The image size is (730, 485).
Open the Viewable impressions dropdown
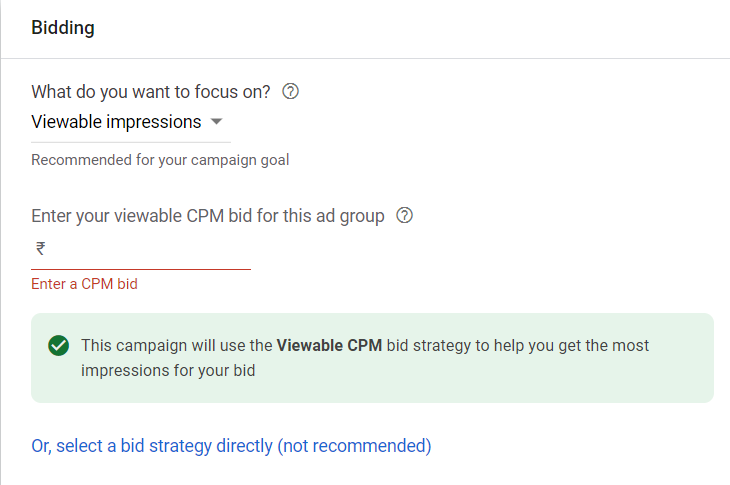(x=116, y=123)
